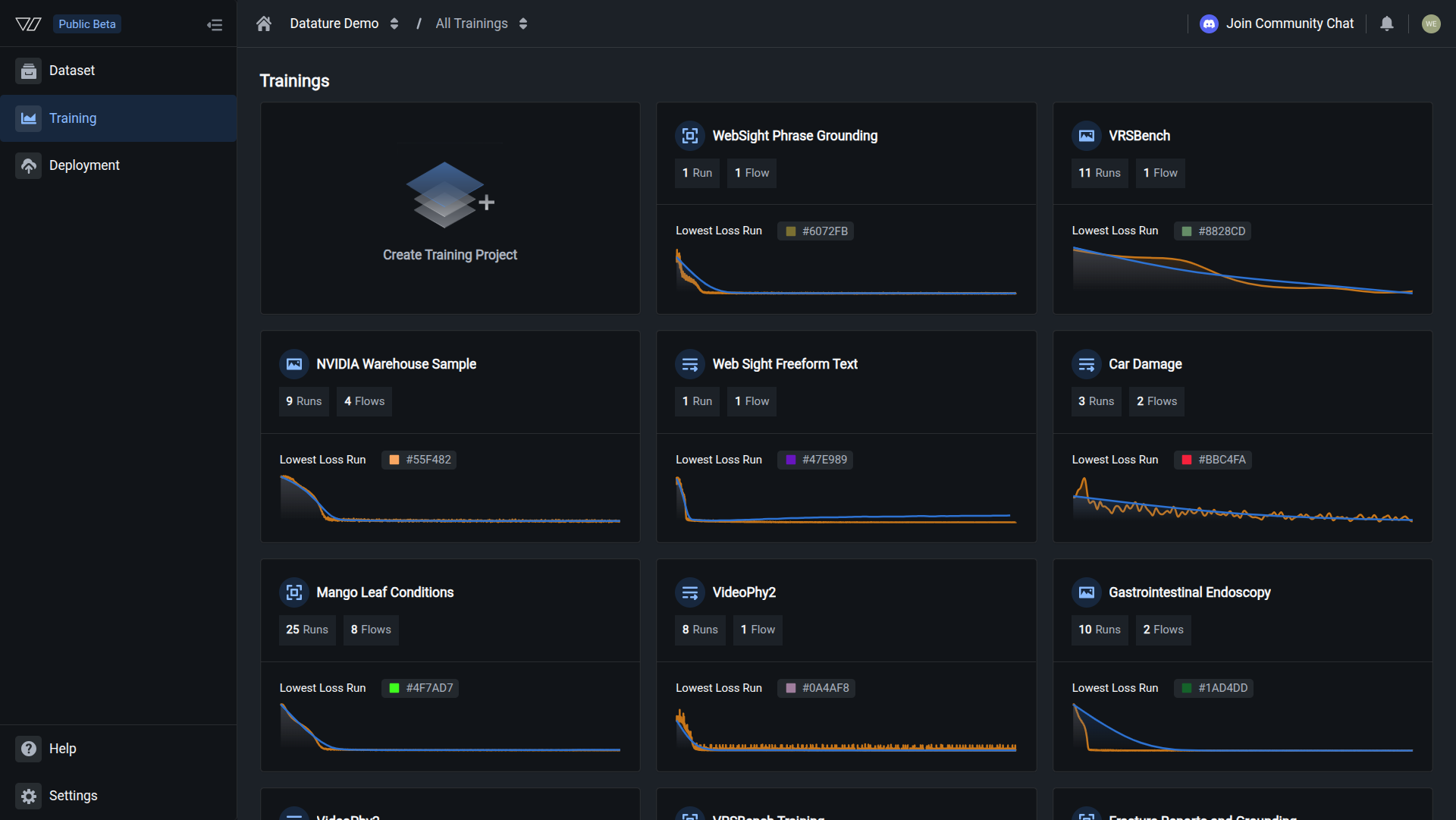Image resolution: width=1456 pixels, height=820 pixels.
Task: Click the Car Damage text project icon
Action: pos(1086,364)
